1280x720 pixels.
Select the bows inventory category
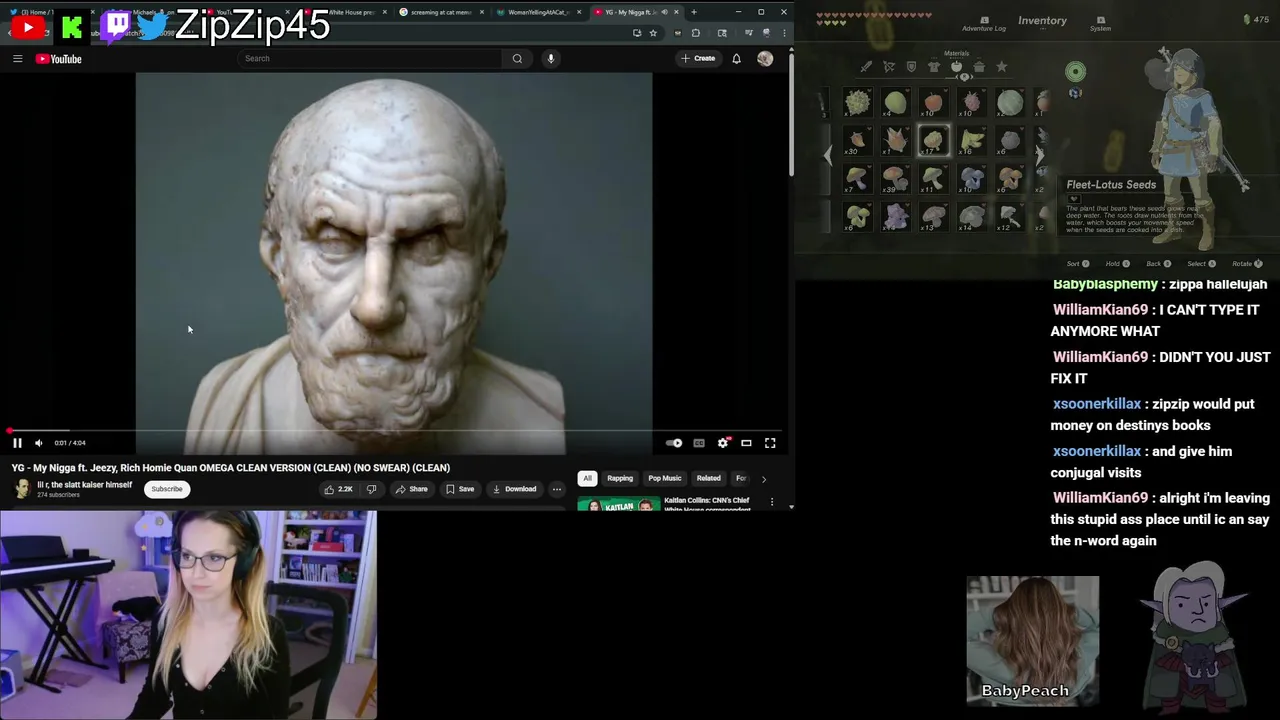pyautogui.click(x=889, y=67)
